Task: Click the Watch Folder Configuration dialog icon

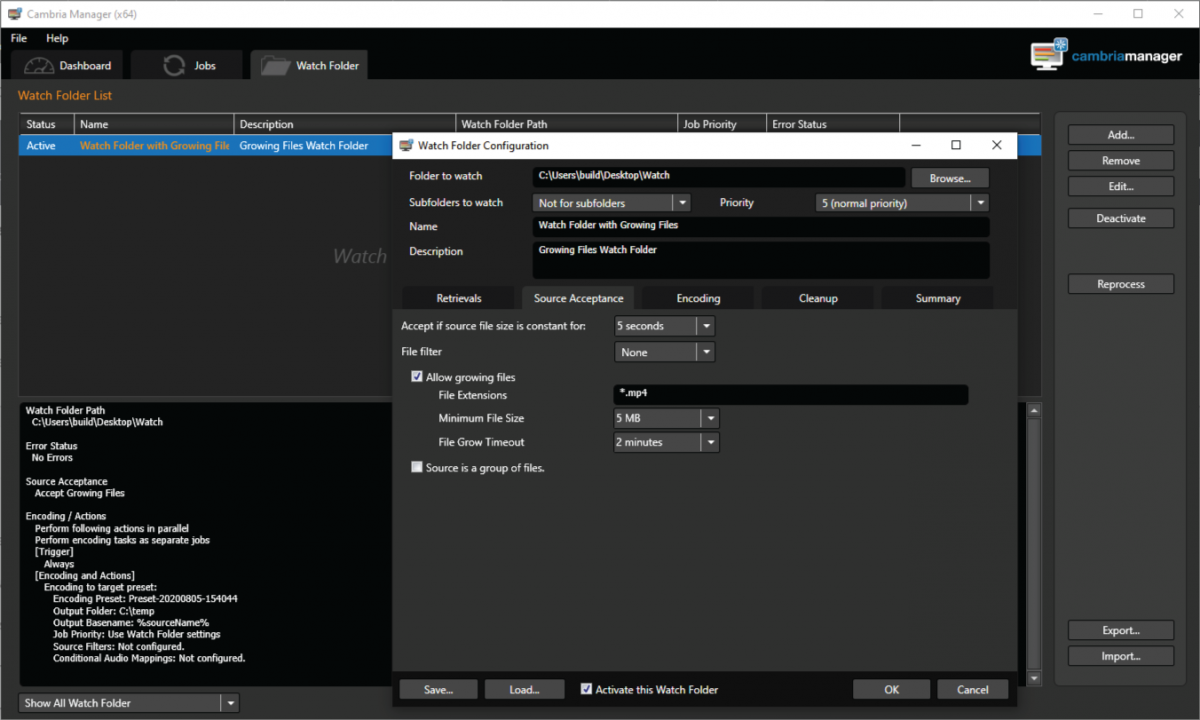Action: [x=406, y=146]
